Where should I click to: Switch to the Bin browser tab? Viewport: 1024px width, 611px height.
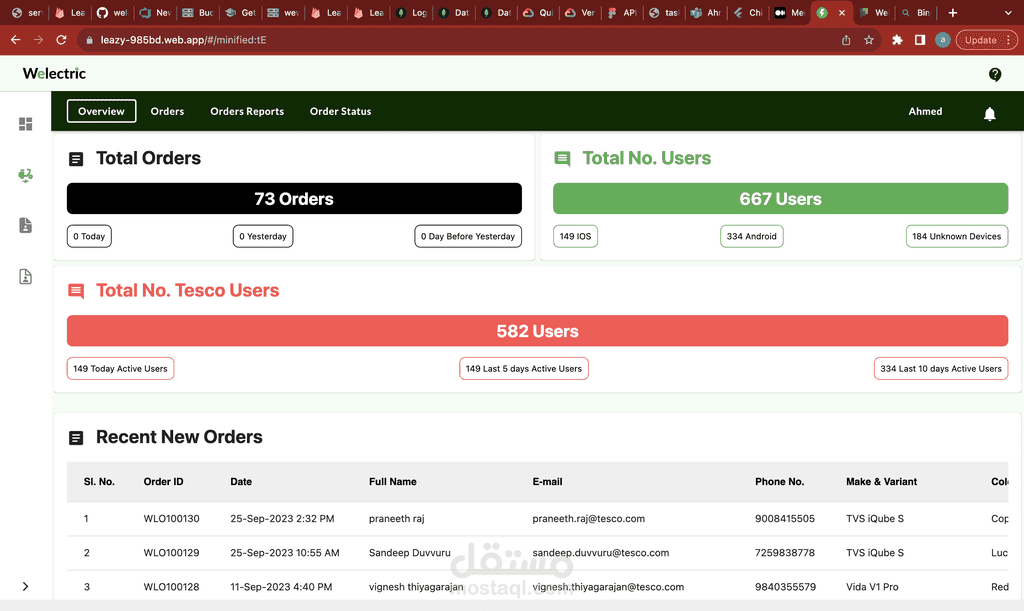point(916,12)
